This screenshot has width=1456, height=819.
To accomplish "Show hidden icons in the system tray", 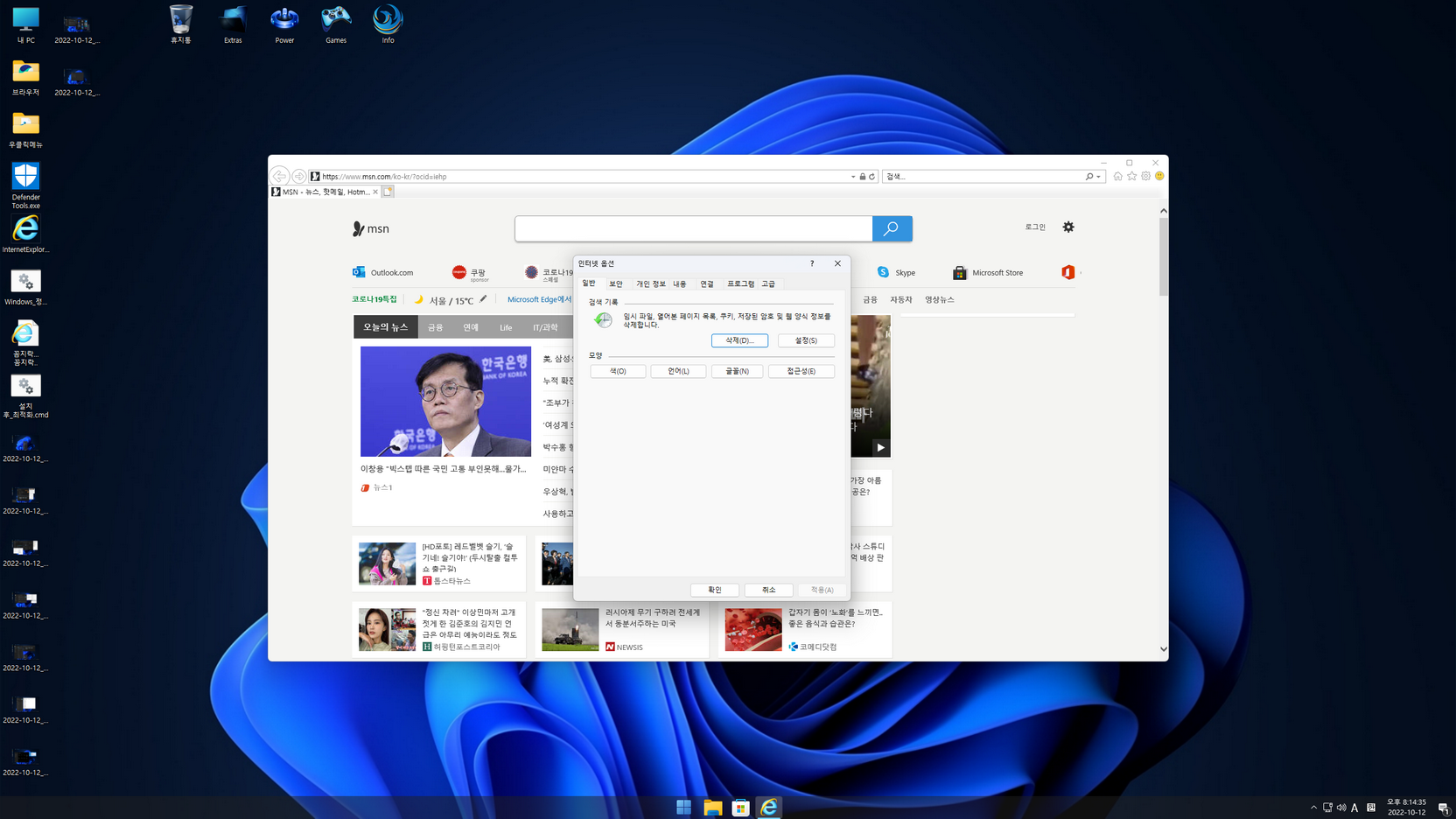I will click(1313, 808).
